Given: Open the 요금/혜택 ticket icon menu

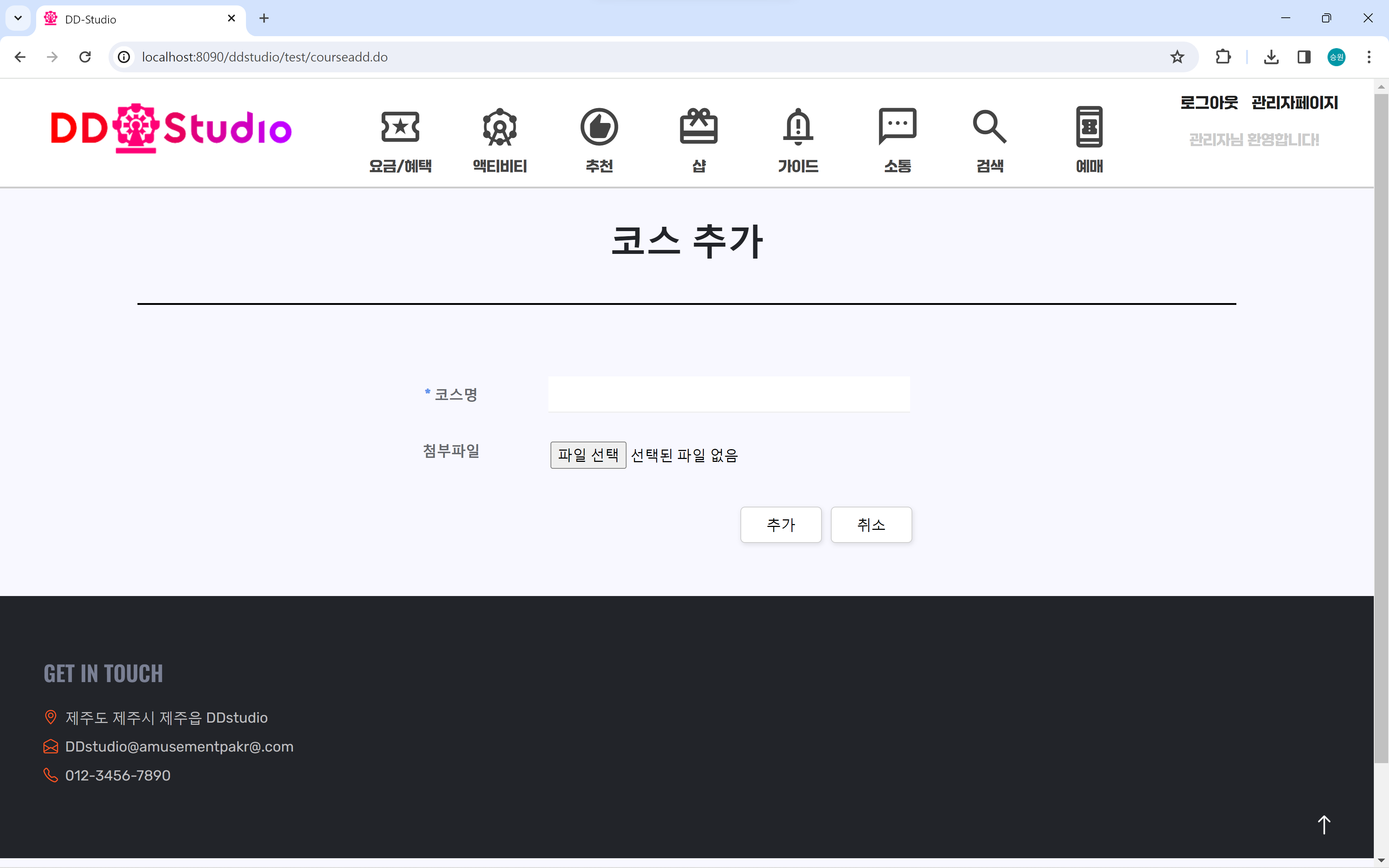Looking at the screenshot, I should pyautogui.click(x=400, y=127).
